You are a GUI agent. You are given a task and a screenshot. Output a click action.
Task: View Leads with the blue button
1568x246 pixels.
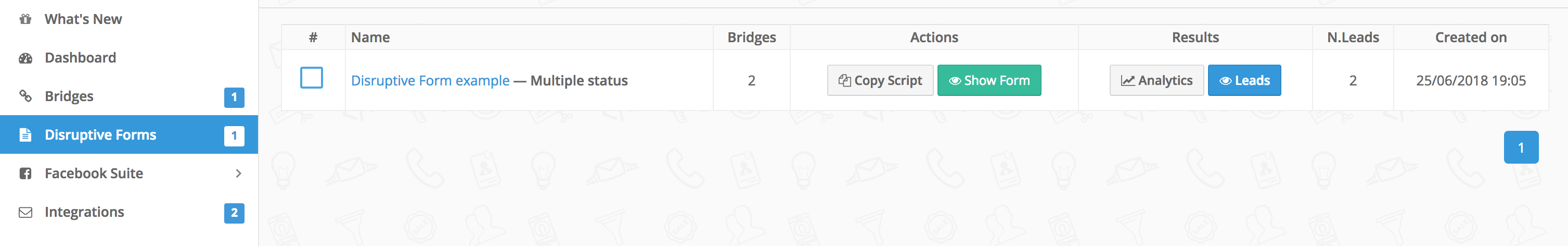(x=1244, y=81)
